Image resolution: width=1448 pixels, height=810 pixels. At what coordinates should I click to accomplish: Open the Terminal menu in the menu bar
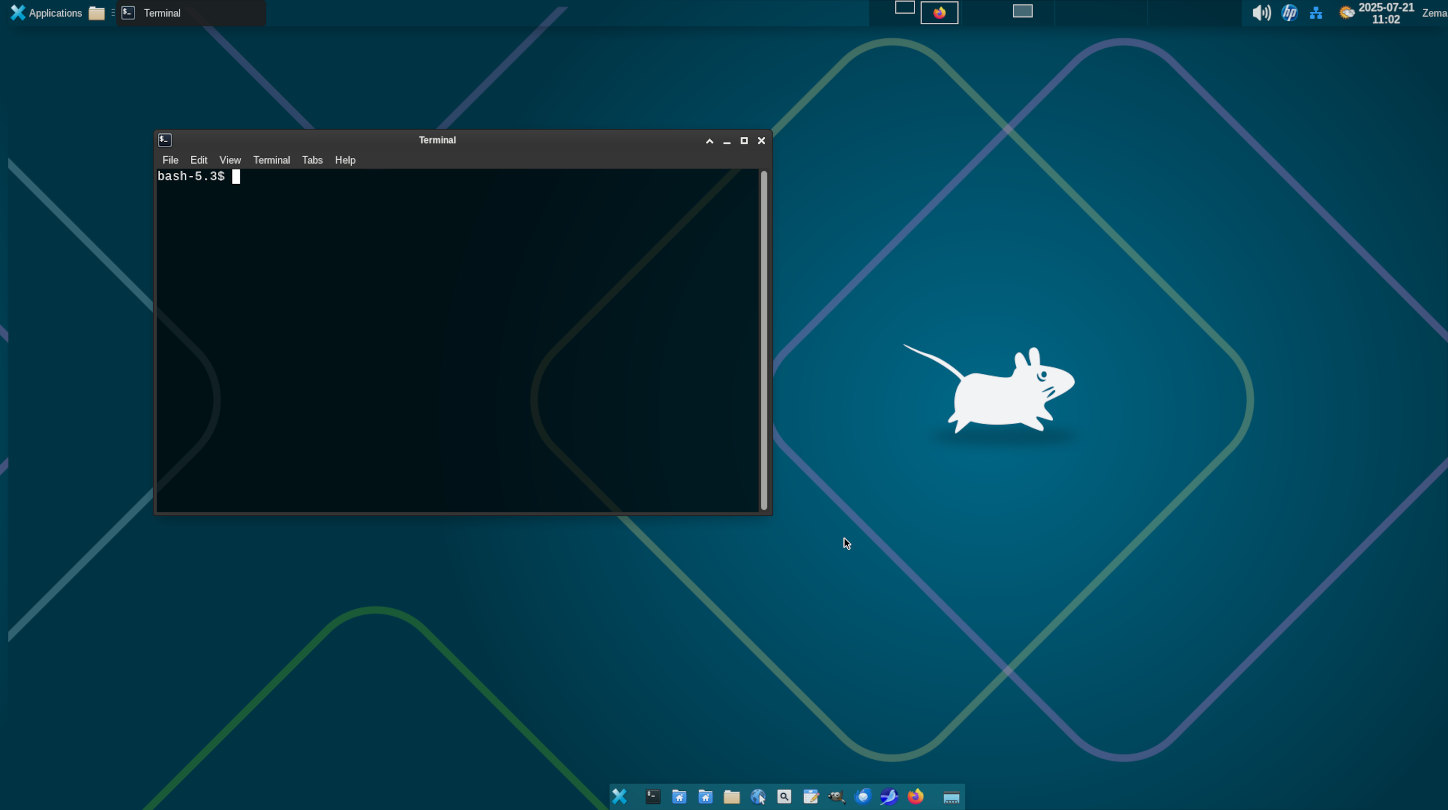[271, 160]
